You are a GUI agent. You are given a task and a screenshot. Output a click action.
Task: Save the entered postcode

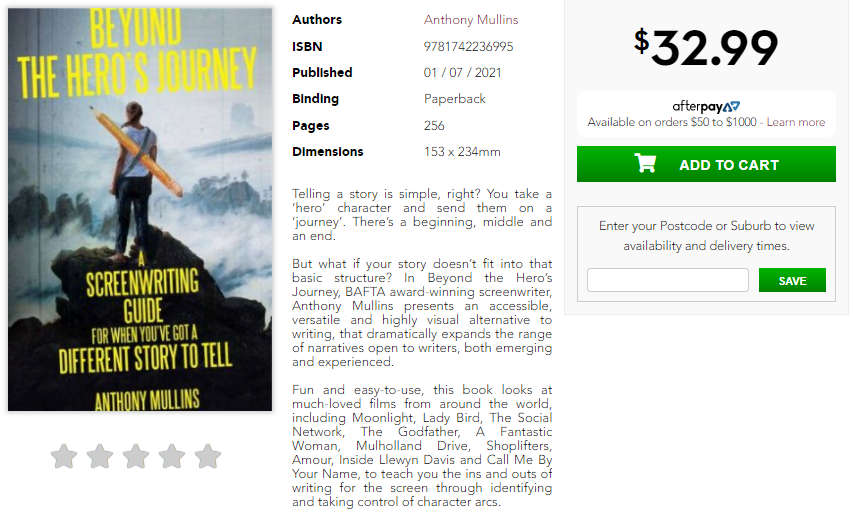(792, 280)
